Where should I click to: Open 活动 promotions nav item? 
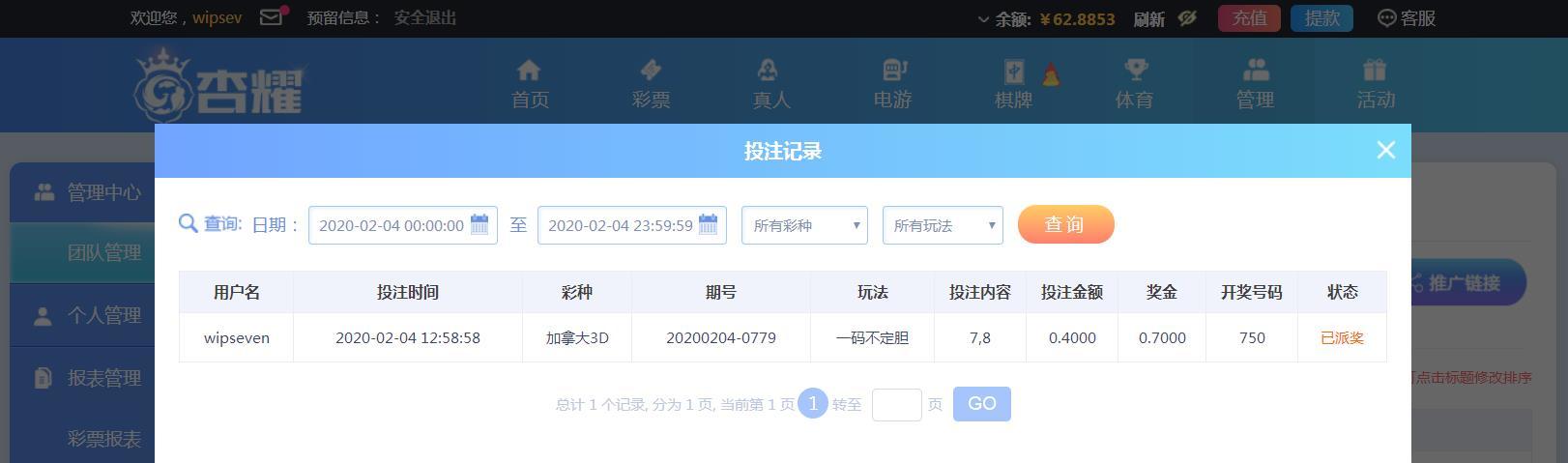(1376, 84)
